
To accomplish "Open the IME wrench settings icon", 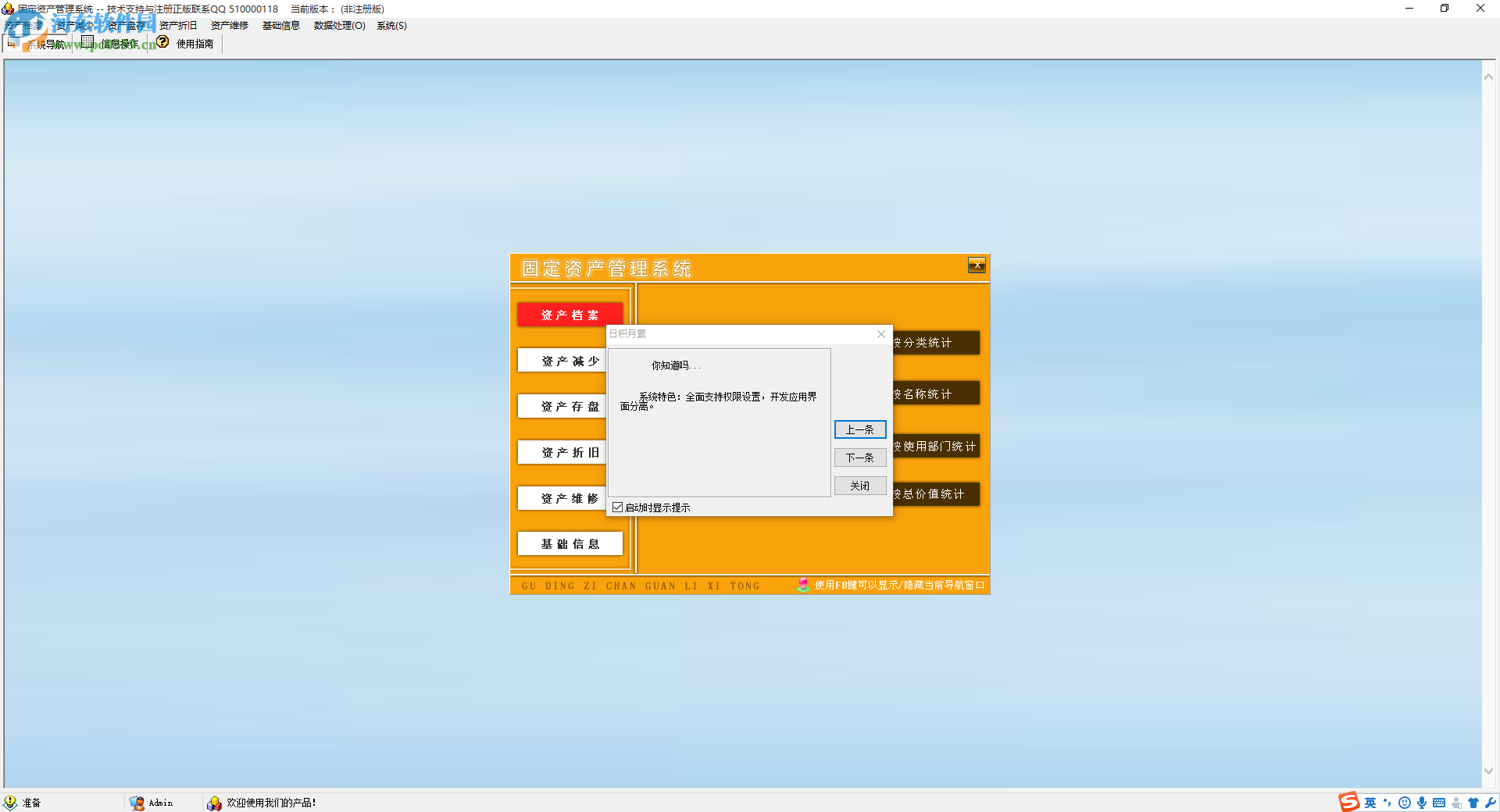I will click(1491, 803).
